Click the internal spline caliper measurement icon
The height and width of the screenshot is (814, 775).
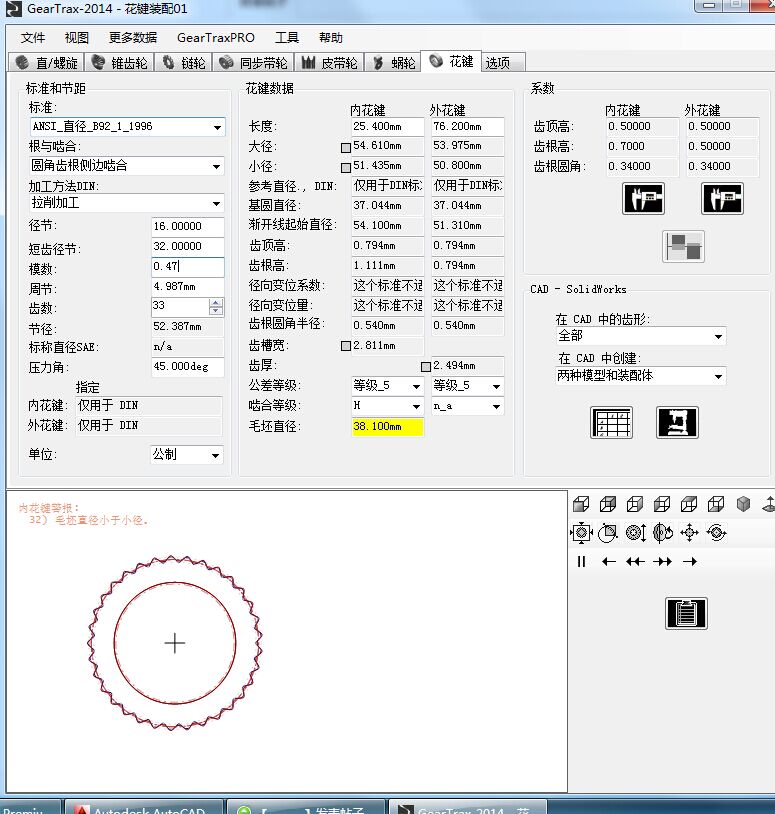pos(643,198)
